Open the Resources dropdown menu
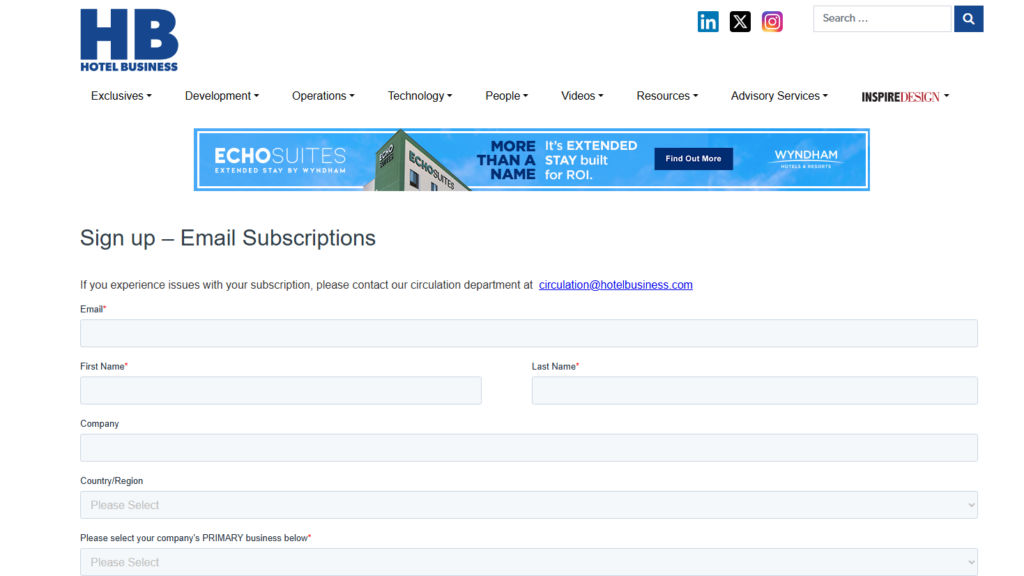The image size is (1024, 576). pos(667,96)
